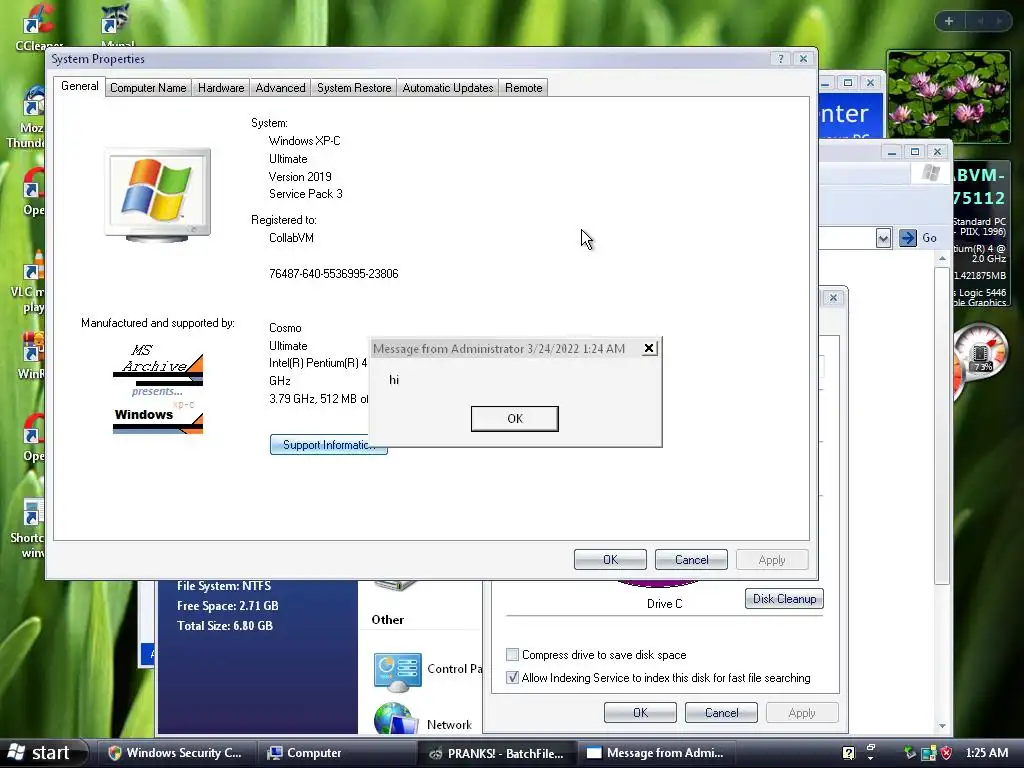
Task: Click the File System: NTFS text
Action: click(223, 586)
